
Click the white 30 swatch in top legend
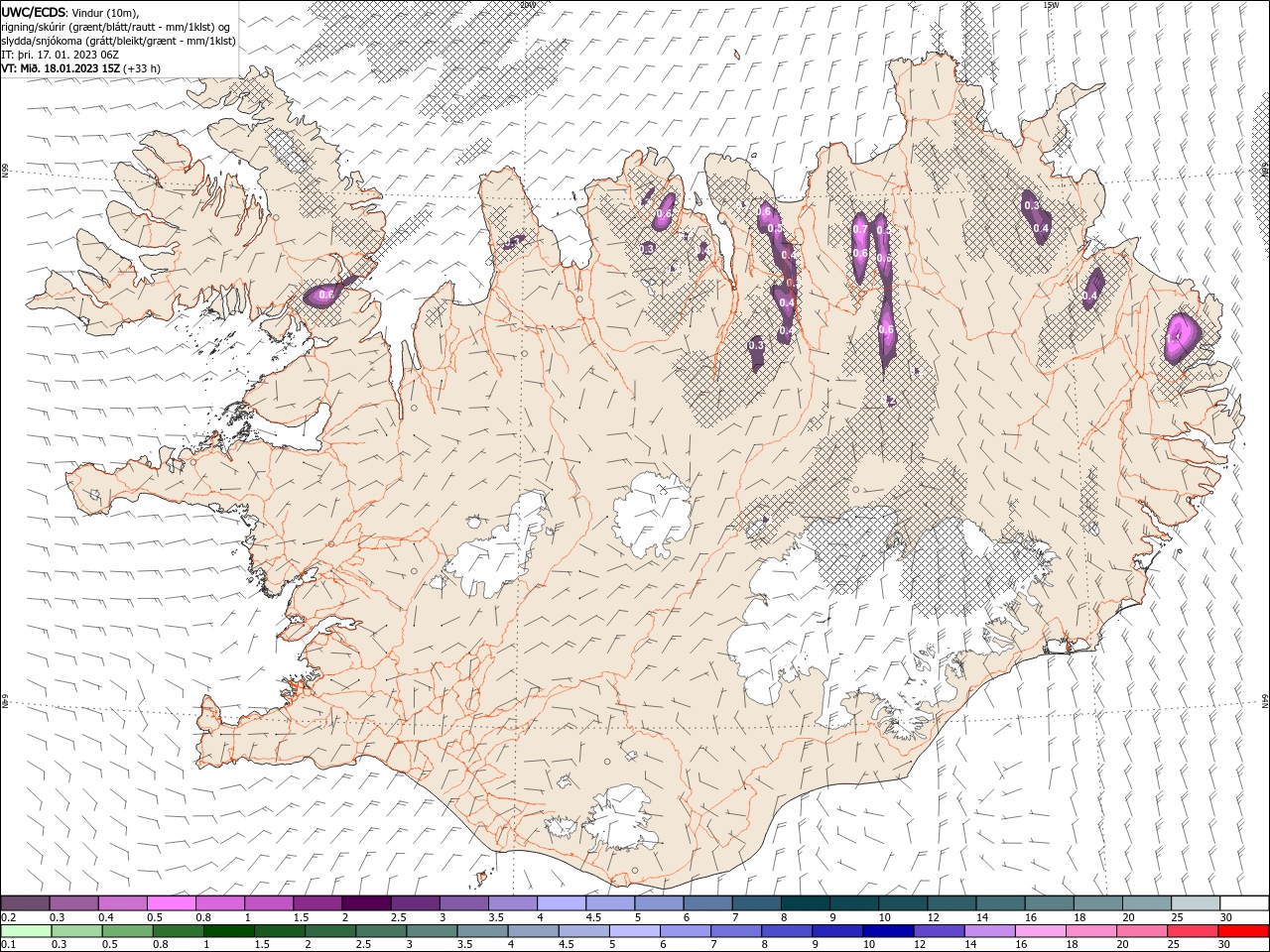(x=1244, y=903)
